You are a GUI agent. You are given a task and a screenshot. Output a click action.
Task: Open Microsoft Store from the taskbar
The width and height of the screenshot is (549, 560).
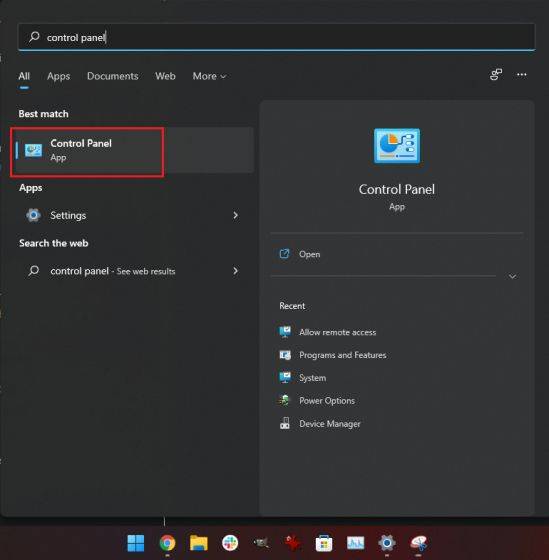click(x=324, y=543)
